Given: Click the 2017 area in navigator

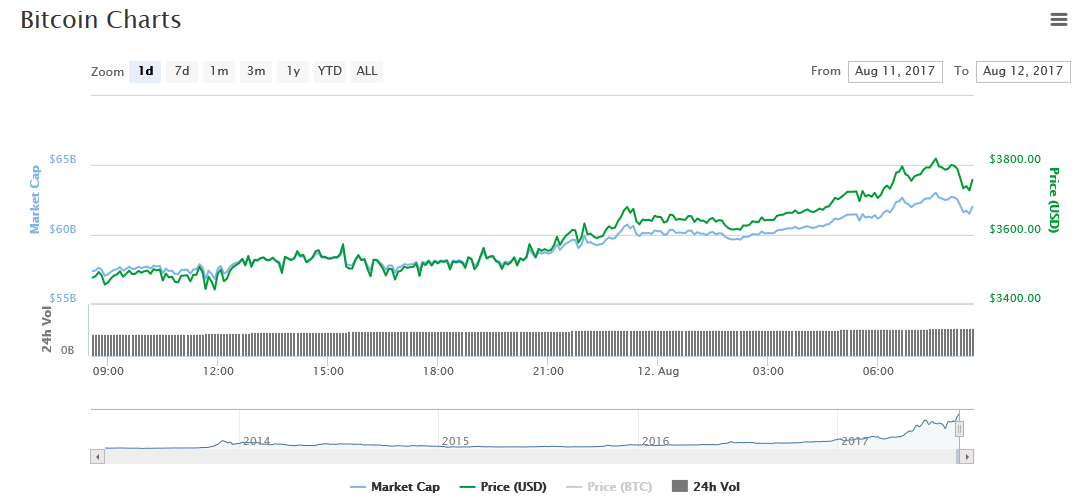Looking at the screenshot, I should [x=855, y=441].
